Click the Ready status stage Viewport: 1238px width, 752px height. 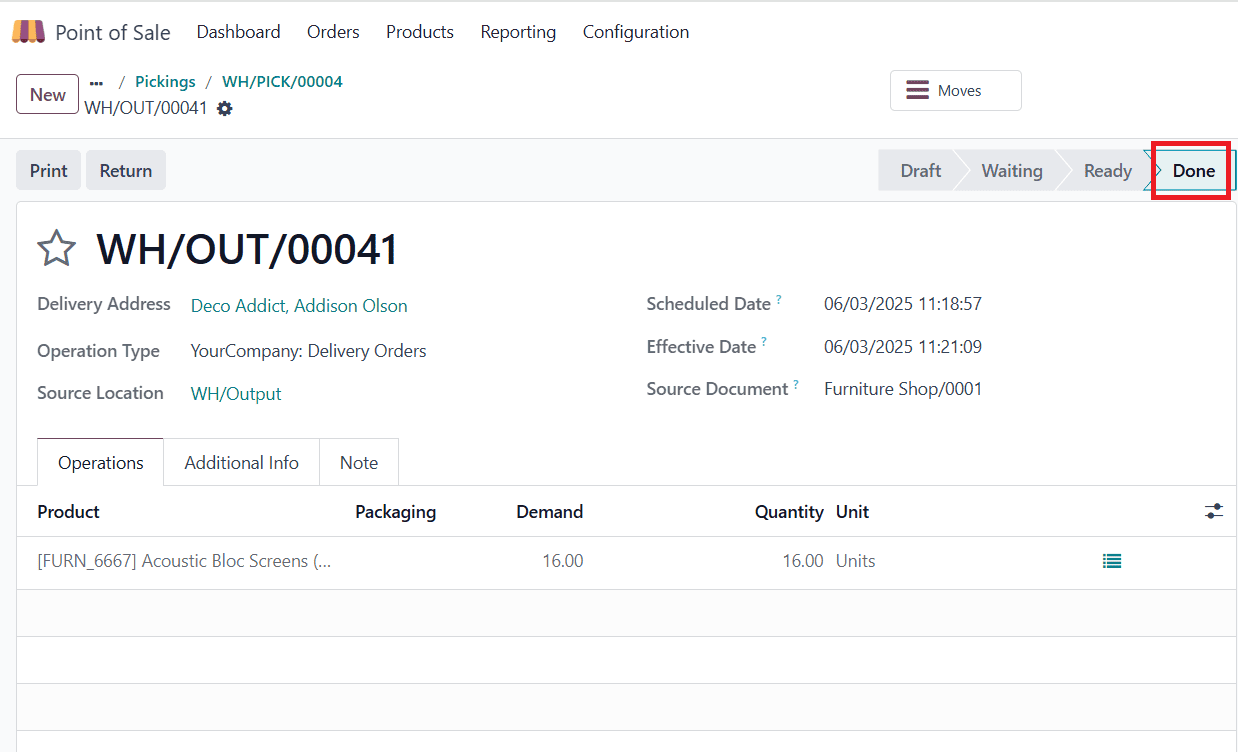(x=1107, y=170)
